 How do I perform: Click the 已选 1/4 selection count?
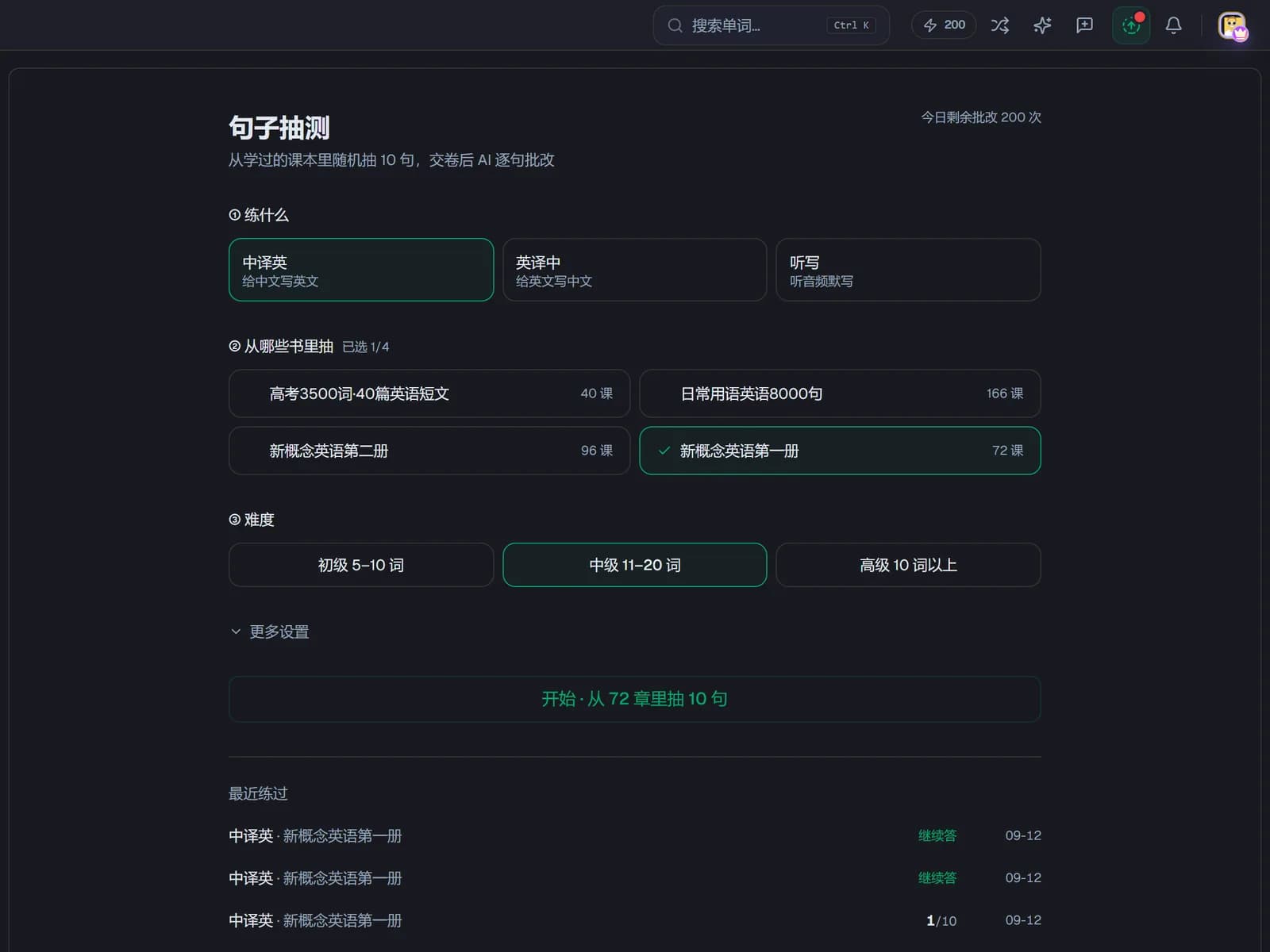(366, 347)
